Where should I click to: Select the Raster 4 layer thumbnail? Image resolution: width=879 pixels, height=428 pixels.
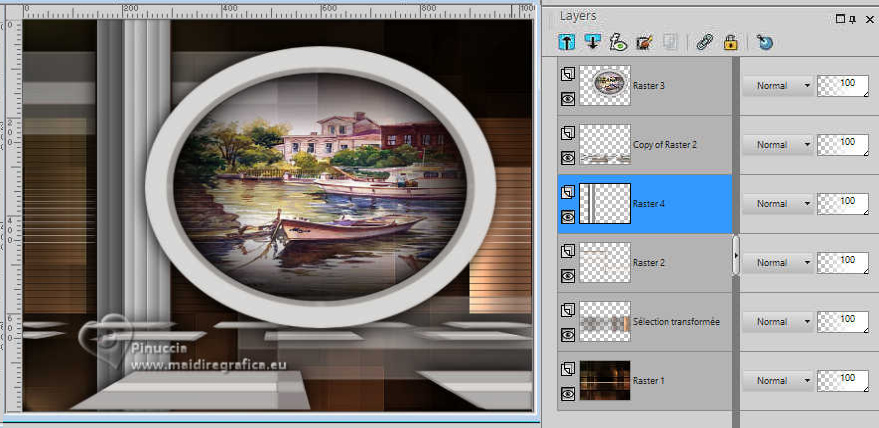point(605,203)
